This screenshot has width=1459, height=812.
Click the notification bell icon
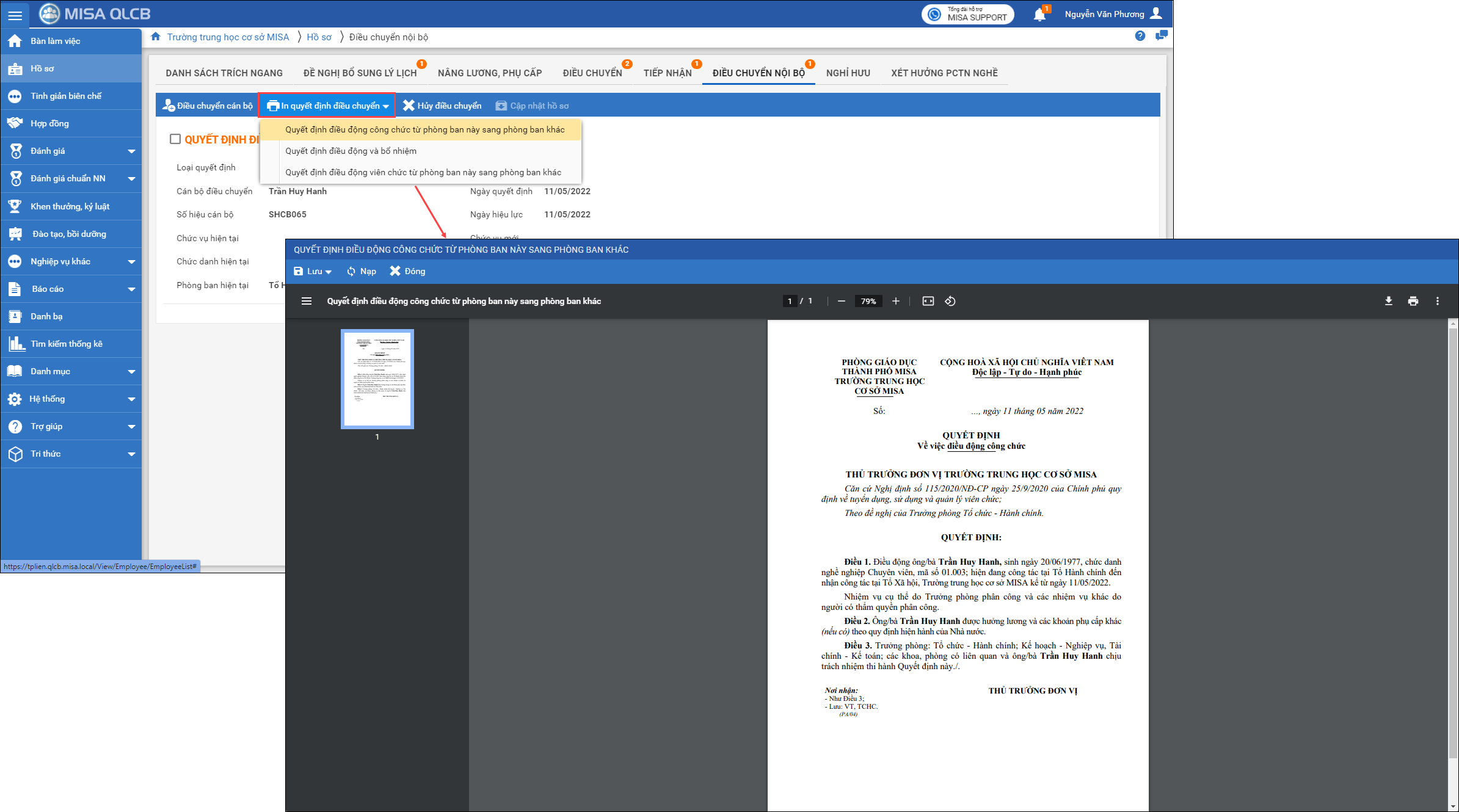[x=1039, y=15]
